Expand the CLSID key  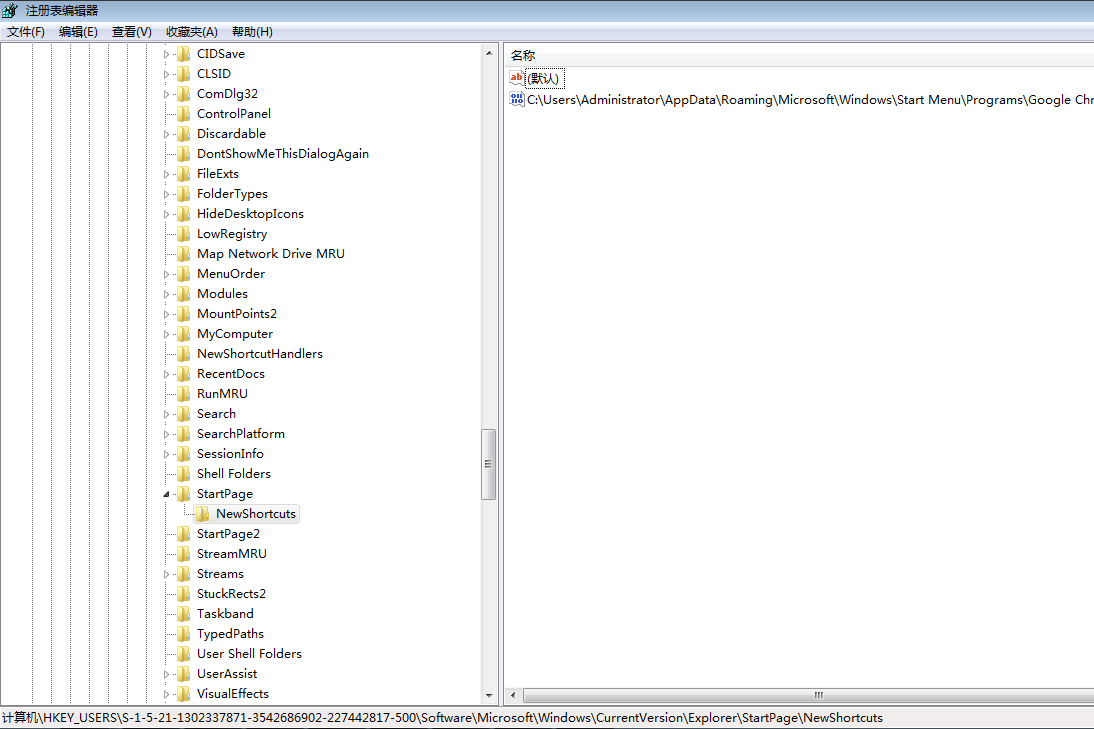[166, 74]
